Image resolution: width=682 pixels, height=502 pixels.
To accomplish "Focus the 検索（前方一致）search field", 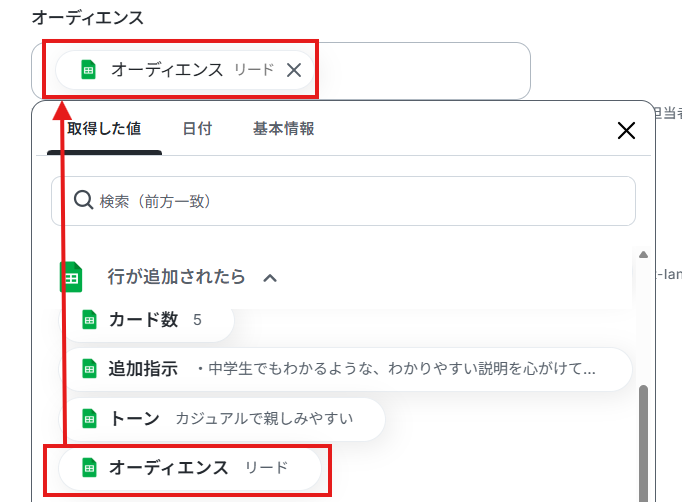I will point(360,201).
